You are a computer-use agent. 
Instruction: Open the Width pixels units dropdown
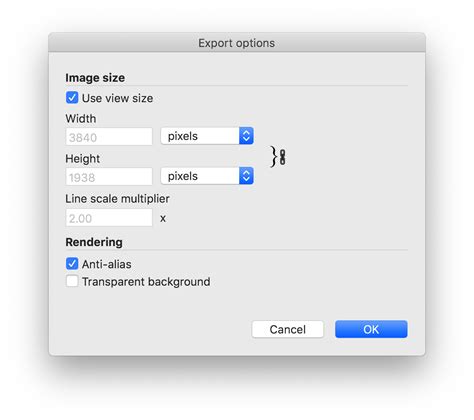(207, 136)
